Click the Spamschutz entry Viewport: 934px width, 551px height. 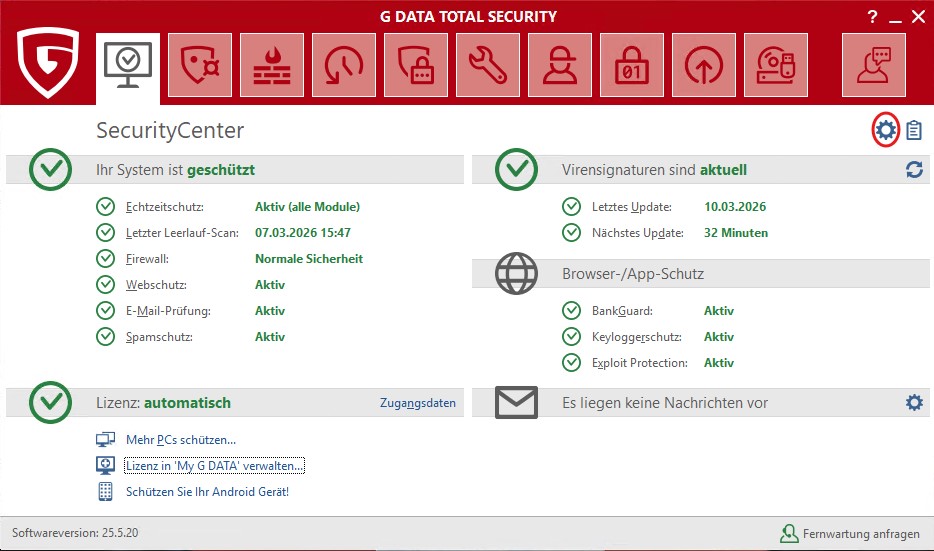(x=159, y=337)
